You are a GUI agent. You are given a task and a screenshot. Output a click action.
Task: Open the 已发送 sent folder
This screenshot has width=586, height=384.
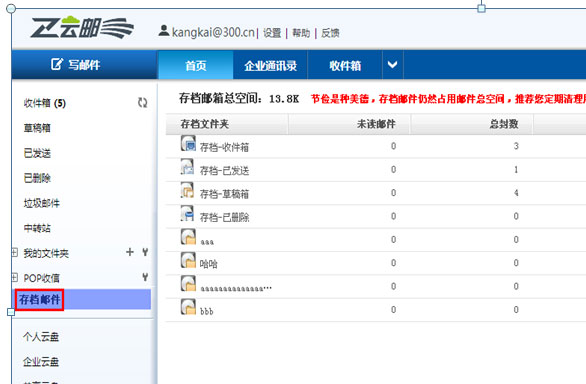click(37, 153)
